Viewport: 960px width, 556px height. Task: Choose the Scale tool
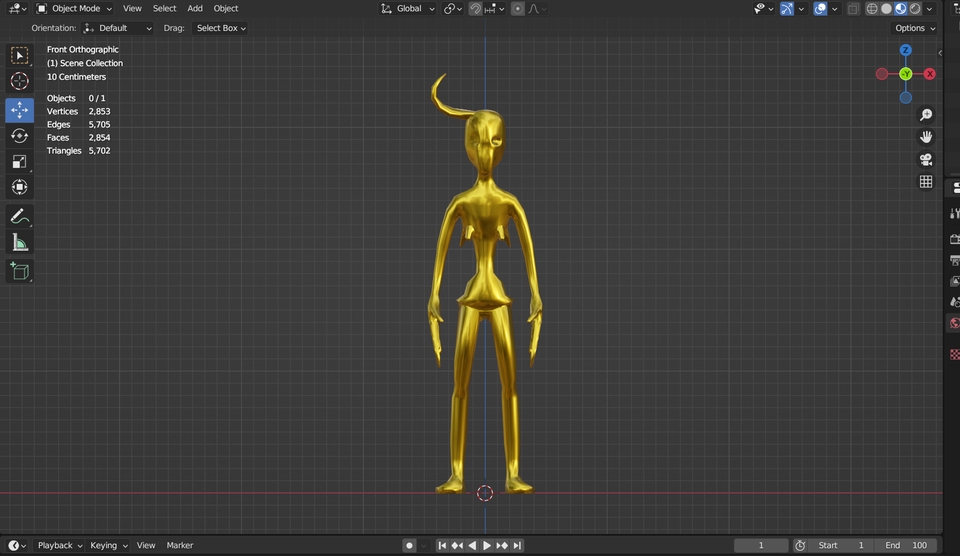(19, 161)
